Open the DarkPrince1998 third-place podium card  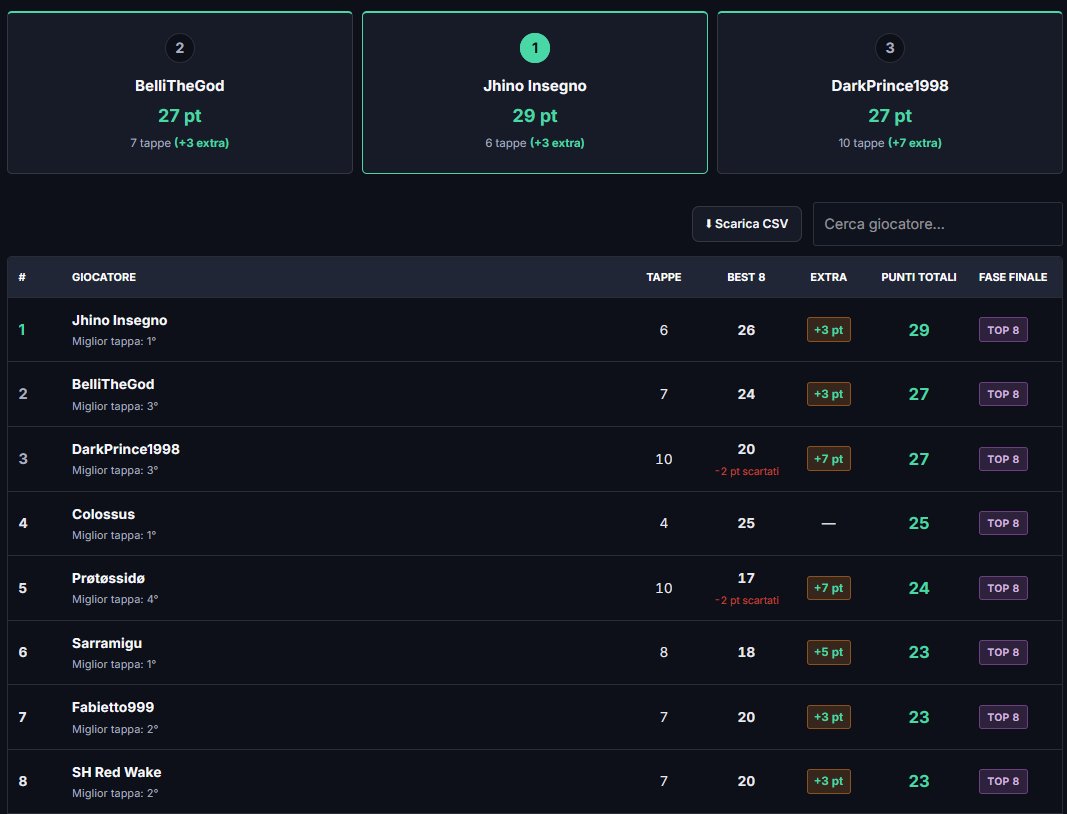click(889, 93)
